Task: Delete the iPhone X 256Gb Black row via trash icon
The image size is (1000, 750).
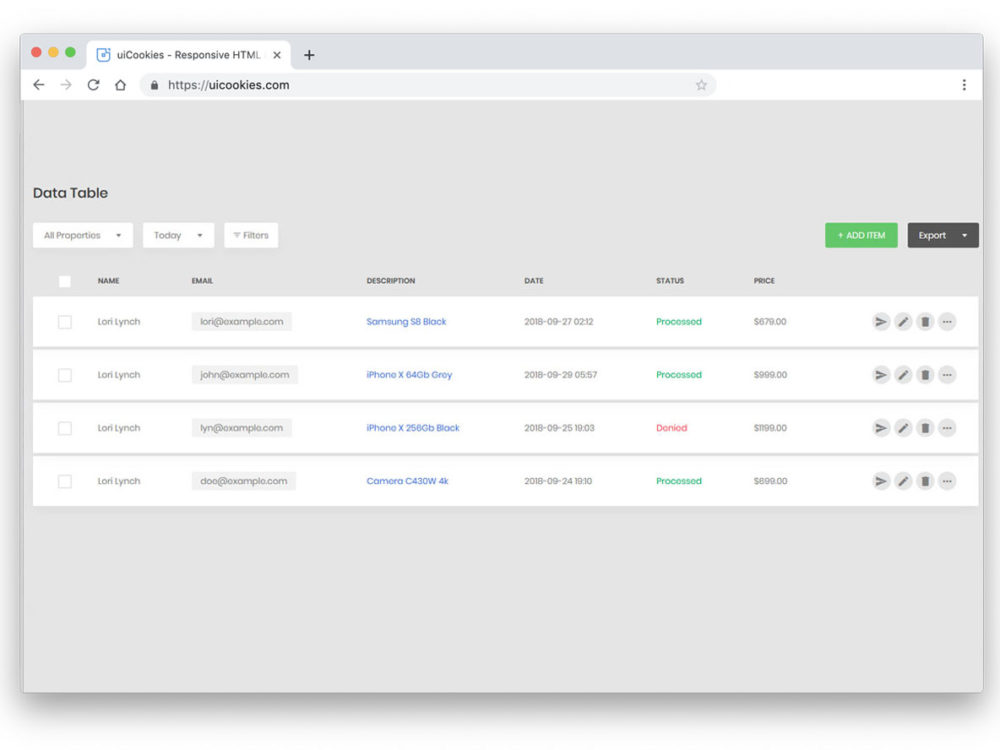Action: click(925, 428)
